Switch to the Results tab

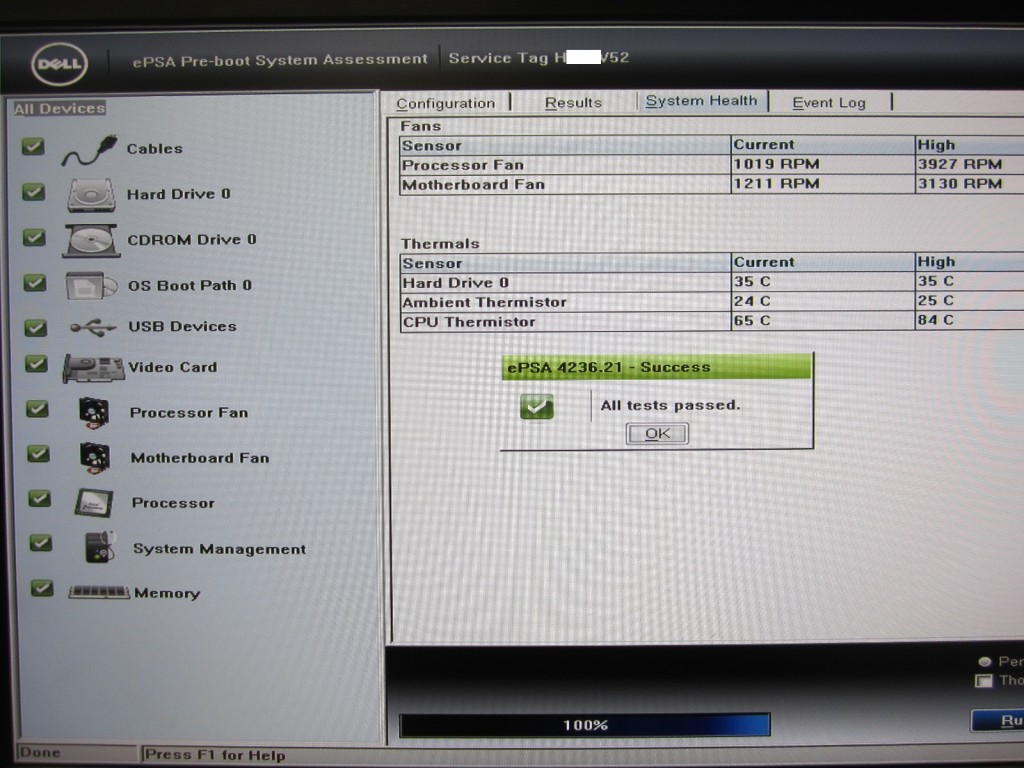[x=573, y=103]
